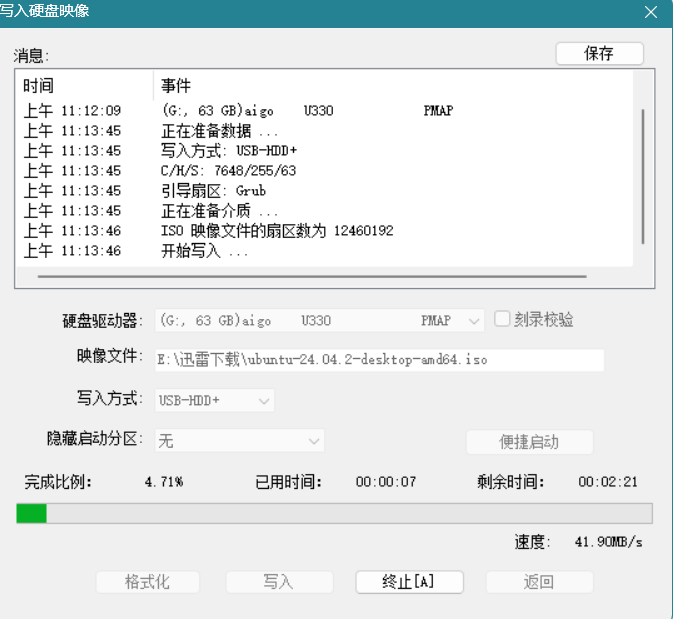Image resolution: width=673 pixels, height=619 pixels.
Task: Open the 硬盘驱动器 drive dropdown
Action: point(319,320)
